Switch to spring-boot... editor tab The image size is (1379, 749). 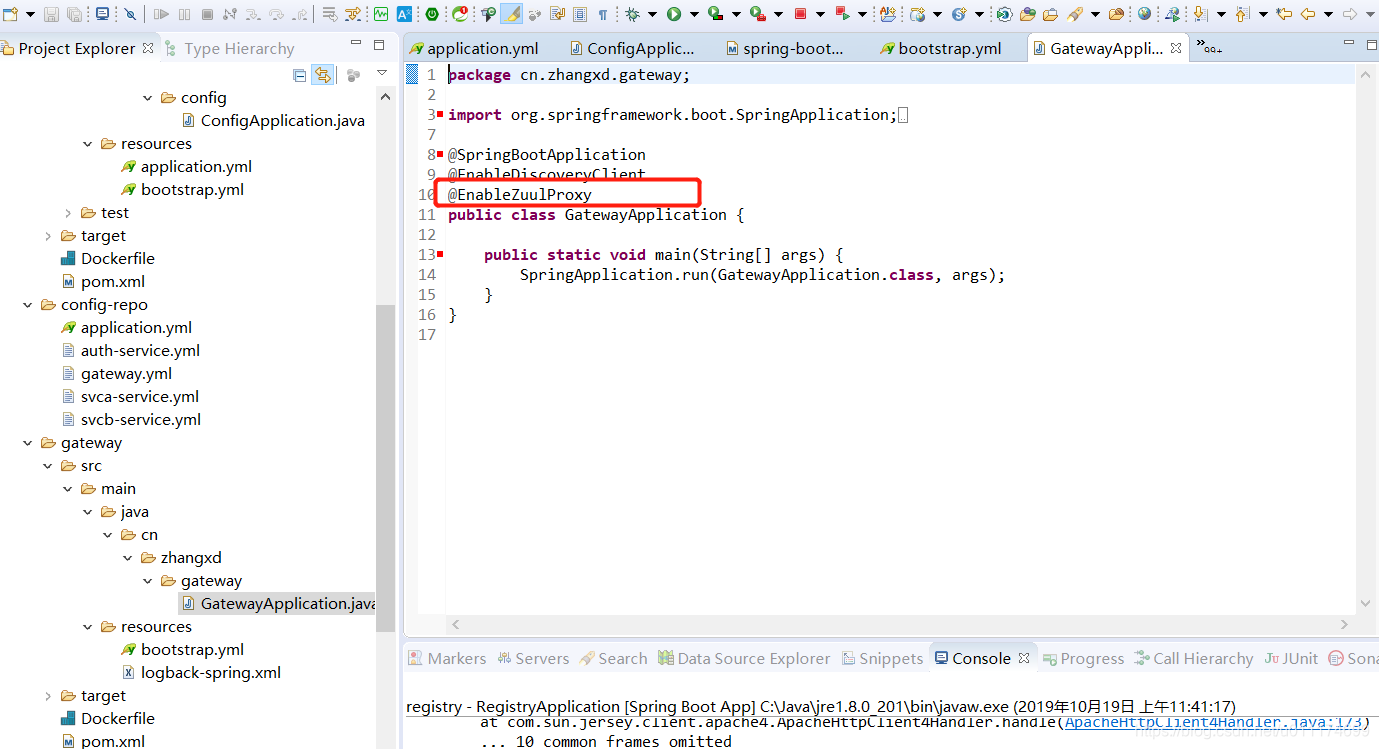click(x=784, y=48)
